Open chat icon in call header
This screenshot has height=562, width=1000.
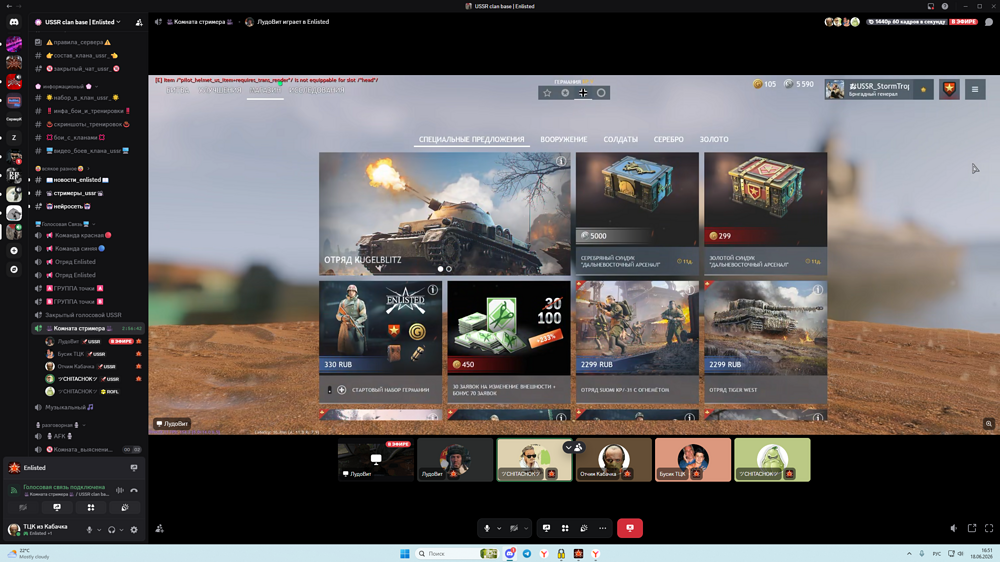(989, 22)
